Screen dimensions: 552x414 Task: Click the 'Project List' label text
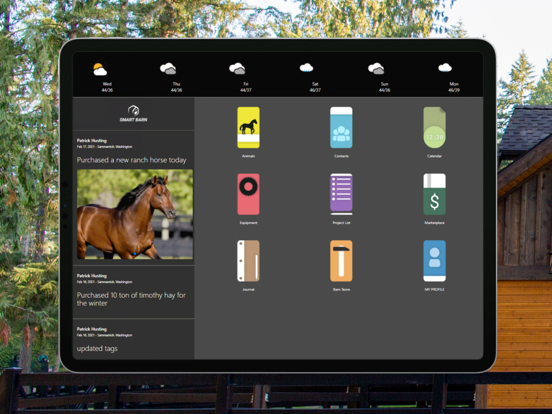(x=341, y=223)
